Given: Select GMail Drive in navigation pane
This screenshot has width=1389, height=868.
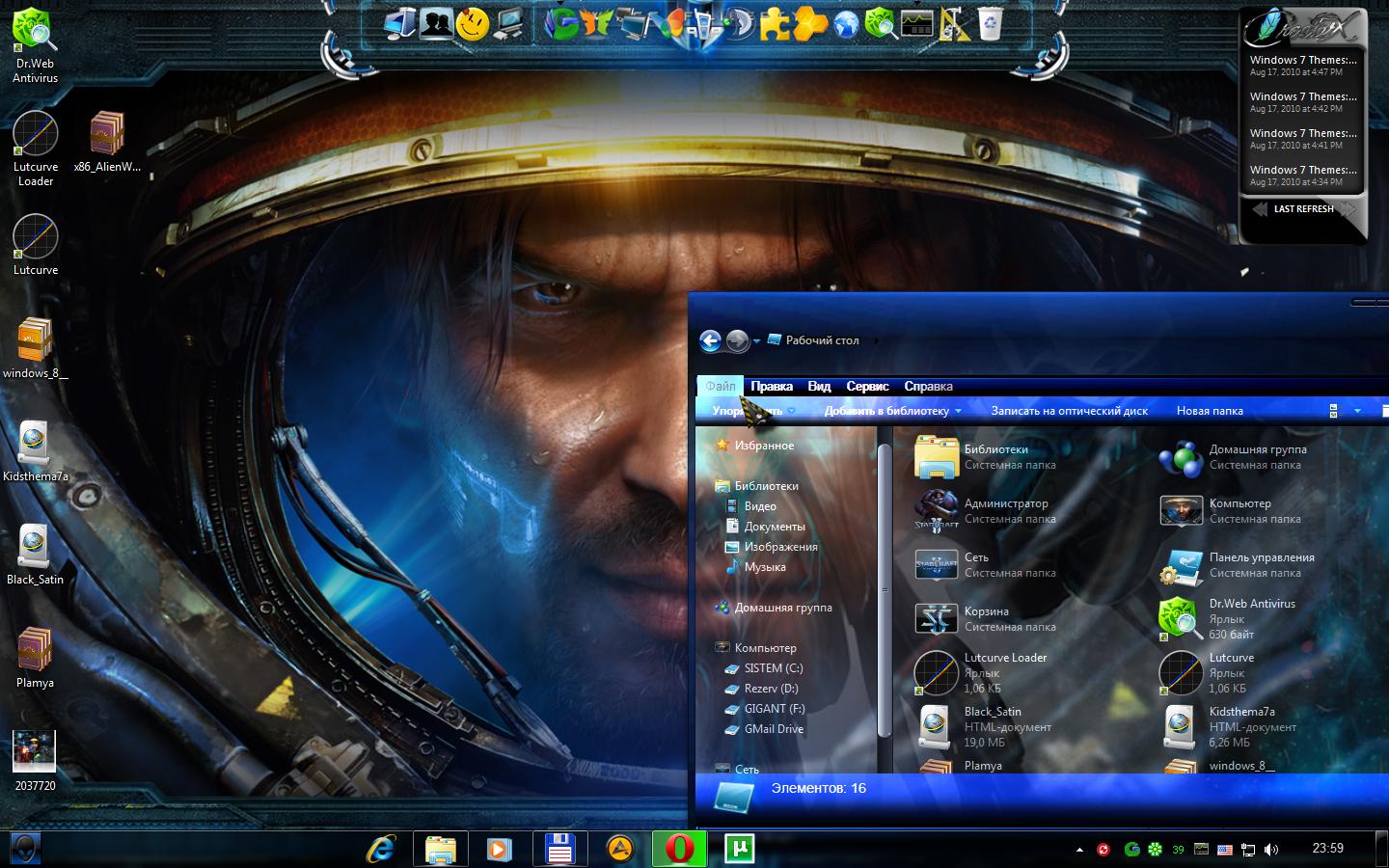Looking at the screenshot, I should click(x=765, y=729).
